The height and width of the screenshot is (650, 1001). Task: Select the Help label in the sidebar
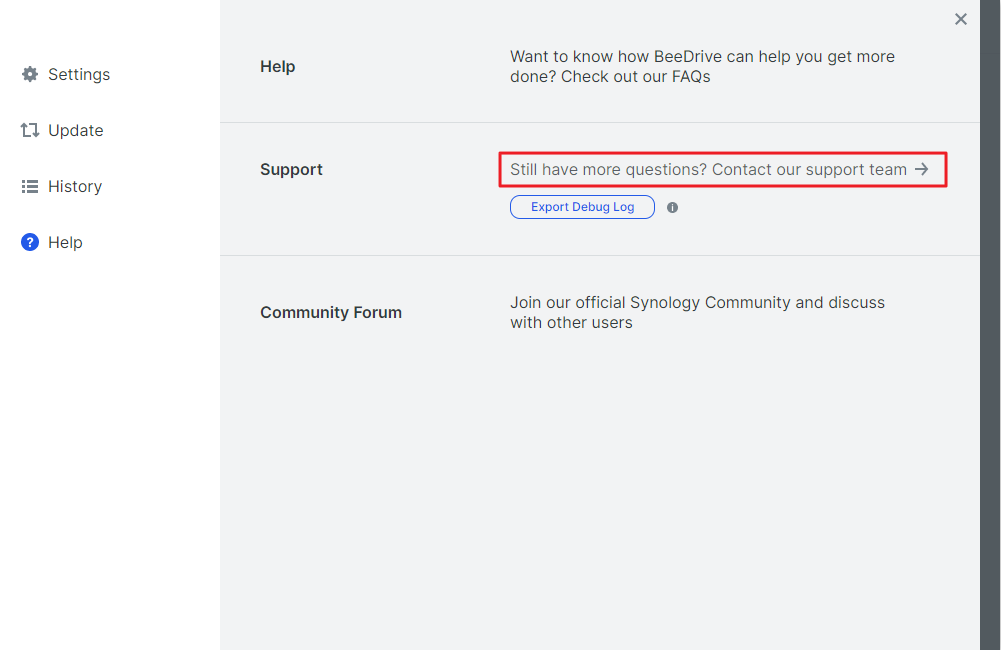click(x=65, y=243)
